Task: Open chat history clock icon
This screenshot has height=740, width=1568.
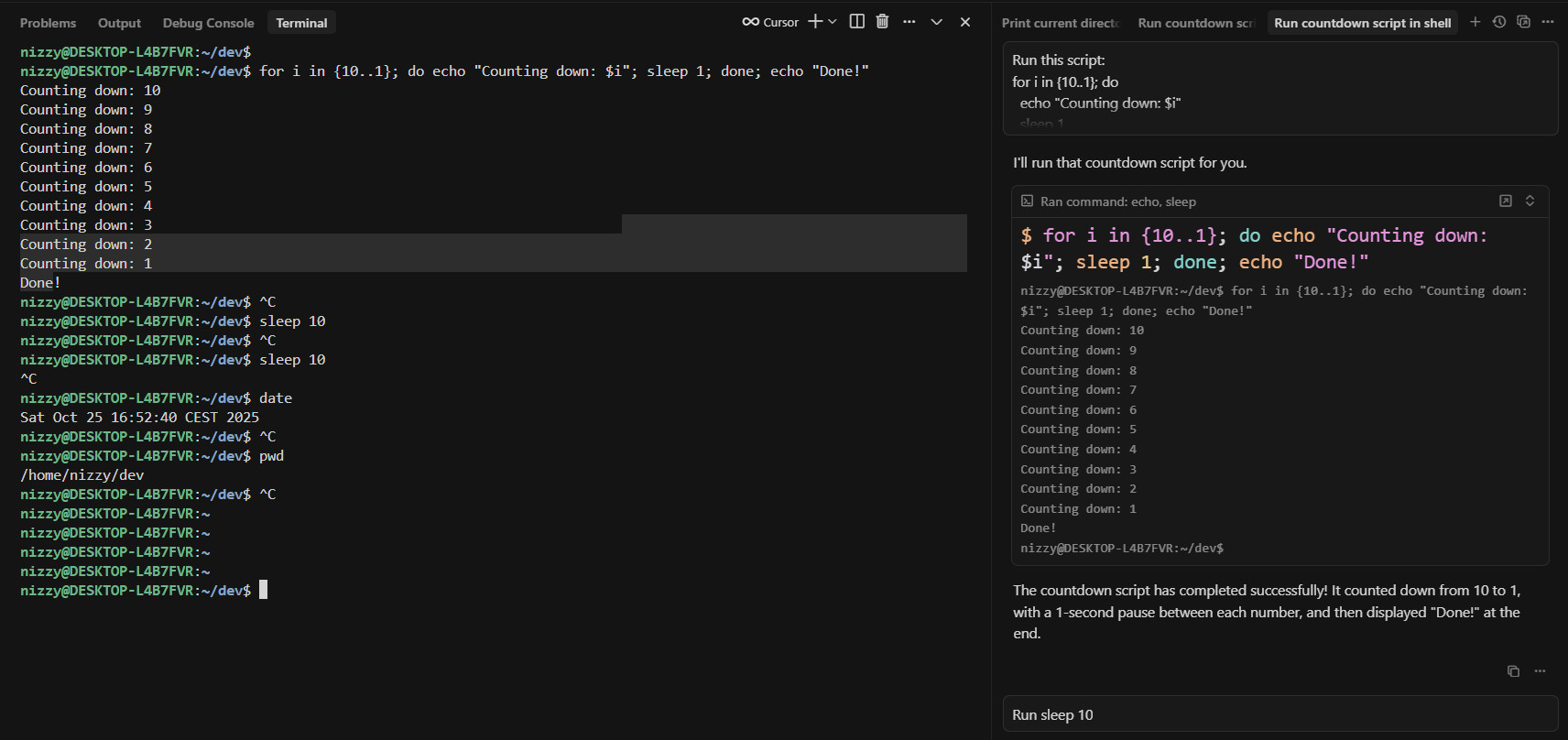Action: point(1499,22)
